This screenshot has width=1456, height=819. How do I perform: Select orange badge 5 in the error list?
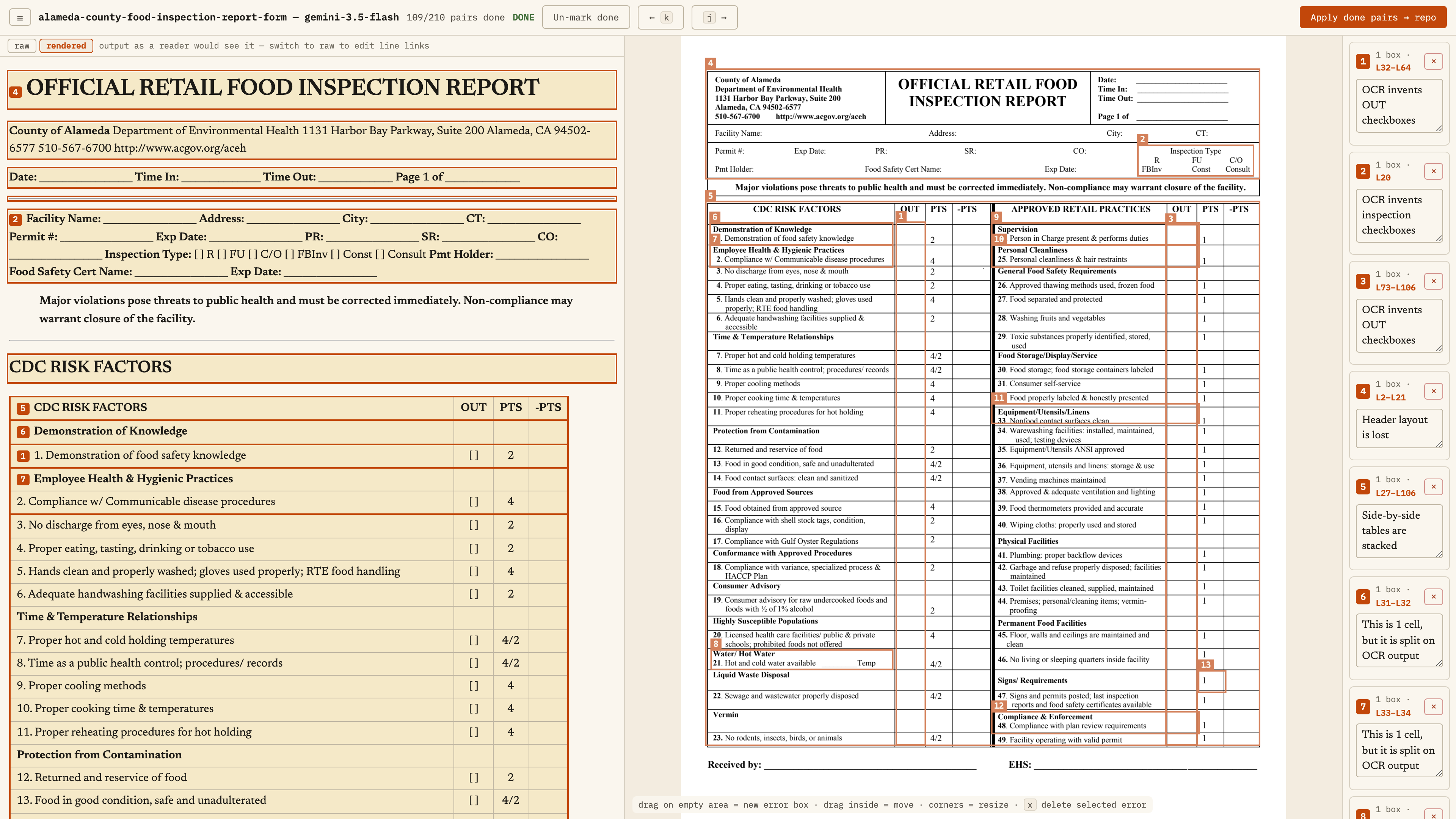[x=1363, y=486]
